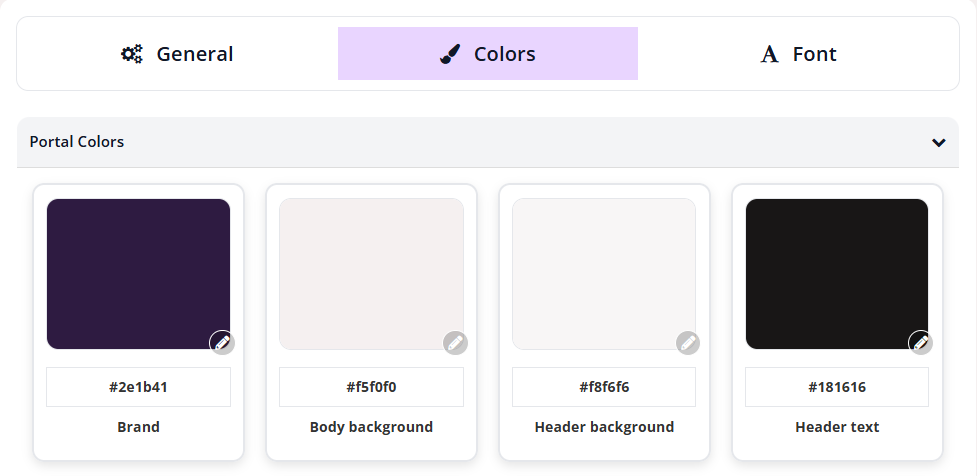Click the paintbrush icon on Colors tab
The height and width of the screenshot is (476, 977).
(450, 54)
